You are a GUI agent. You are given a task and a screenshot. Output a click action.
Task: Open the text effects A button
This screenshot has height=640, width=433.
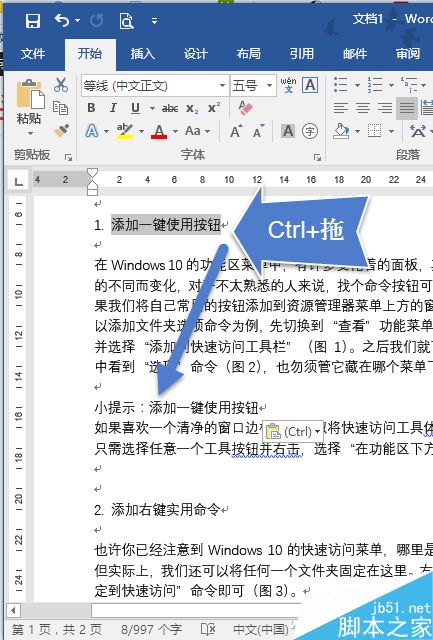click(x=92, y=131)
